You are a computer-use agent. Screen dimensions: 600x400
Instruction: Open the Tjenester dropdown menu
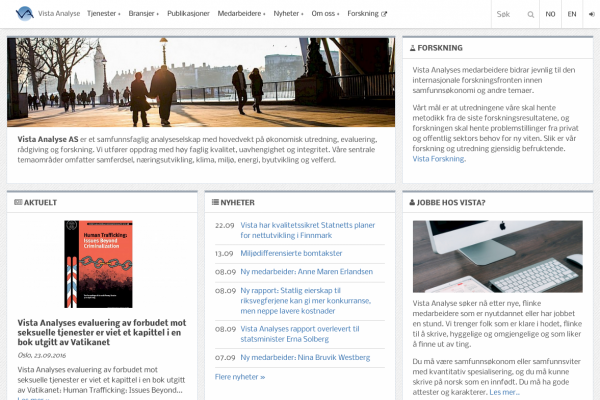tap(104, 14)
